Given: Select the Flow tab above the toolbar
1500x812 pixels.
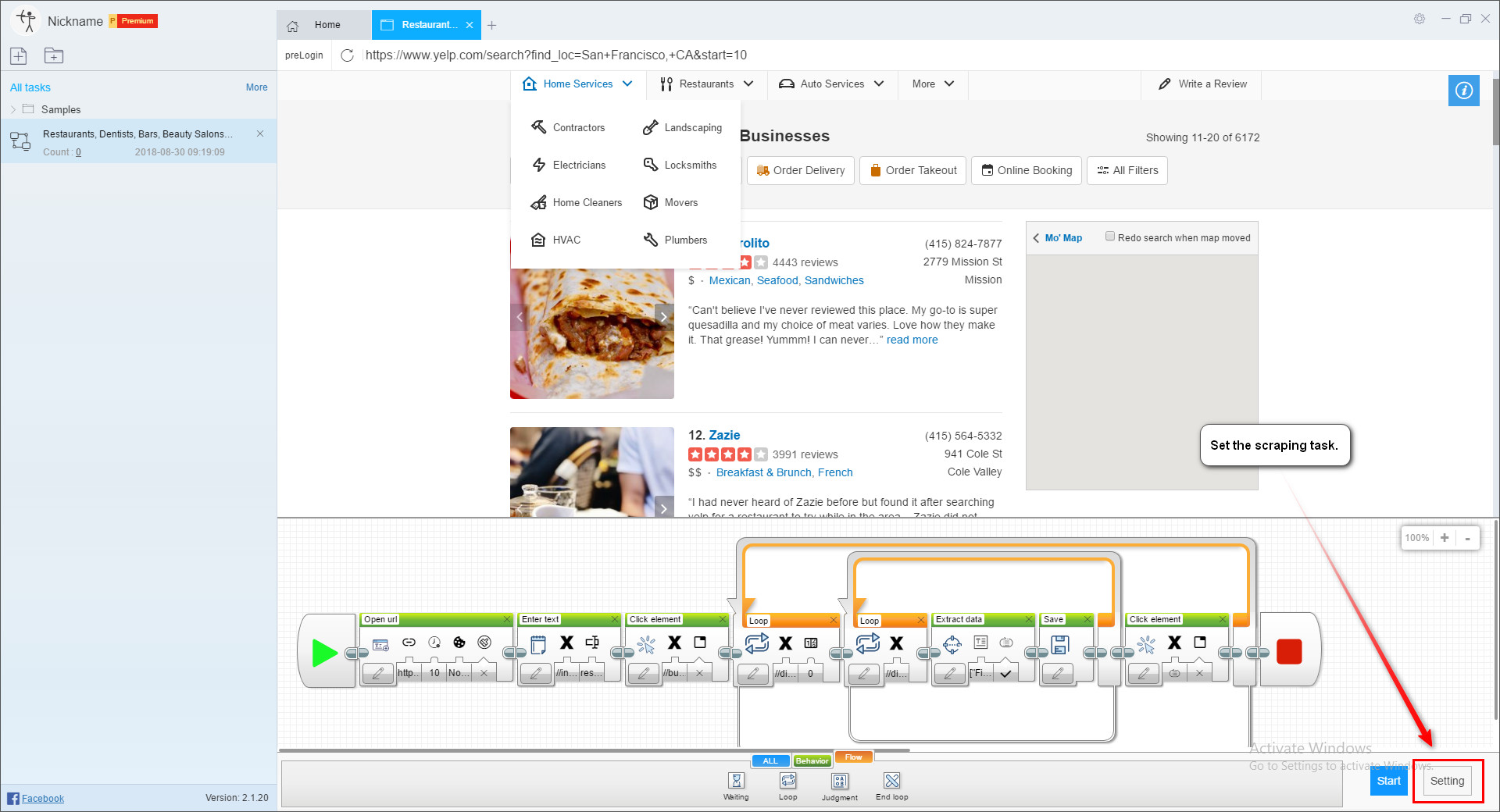Looking at the screenshot, I should [x=853, y=757].
